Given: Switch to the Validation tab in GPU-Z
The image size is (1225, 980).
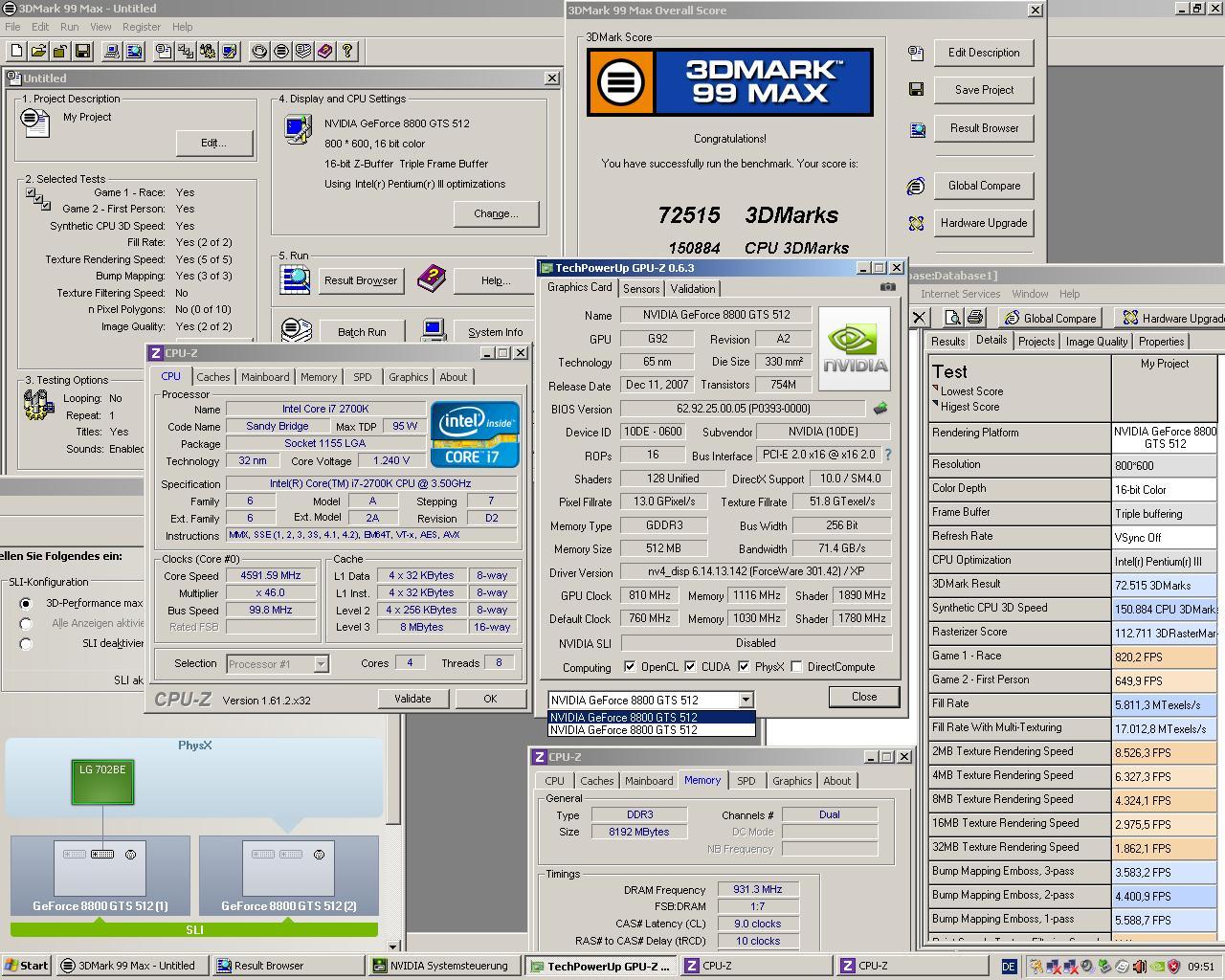Looking at the screenshot, I should [692, 289].
